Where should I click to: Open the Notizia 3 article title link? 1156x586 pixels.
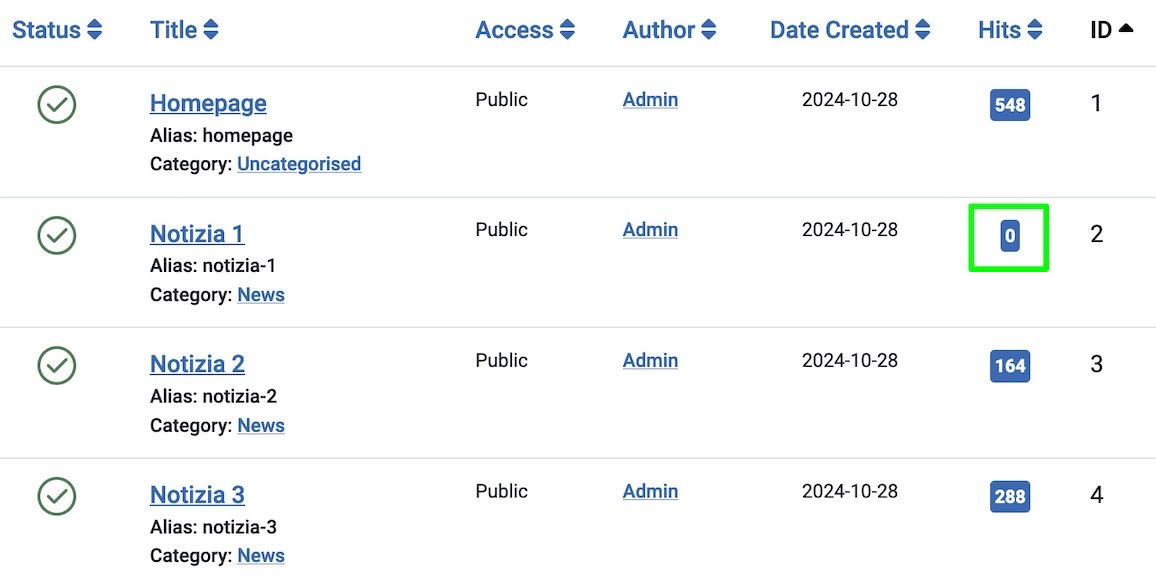click(x=197, y=495)
